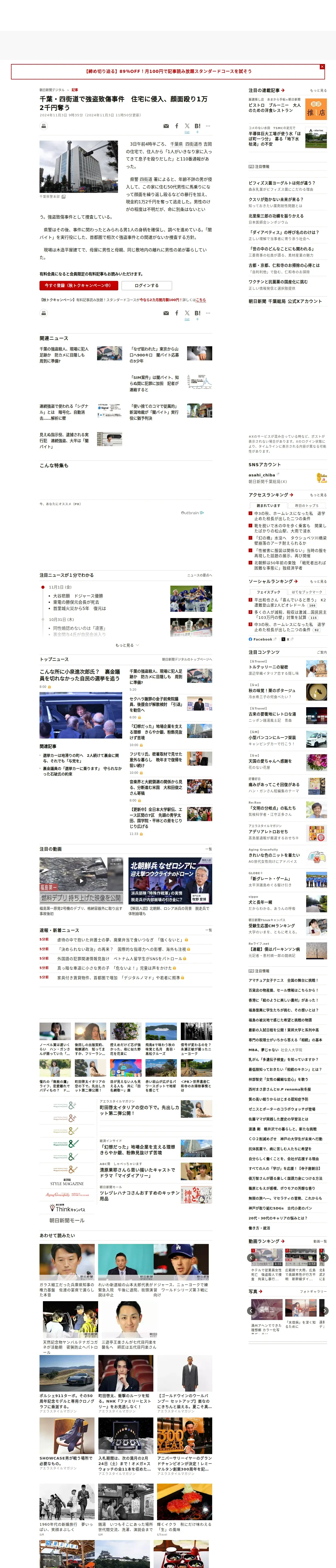Share article by mail icon below the headline
The image size is (336, 1568).
(166, 126)
